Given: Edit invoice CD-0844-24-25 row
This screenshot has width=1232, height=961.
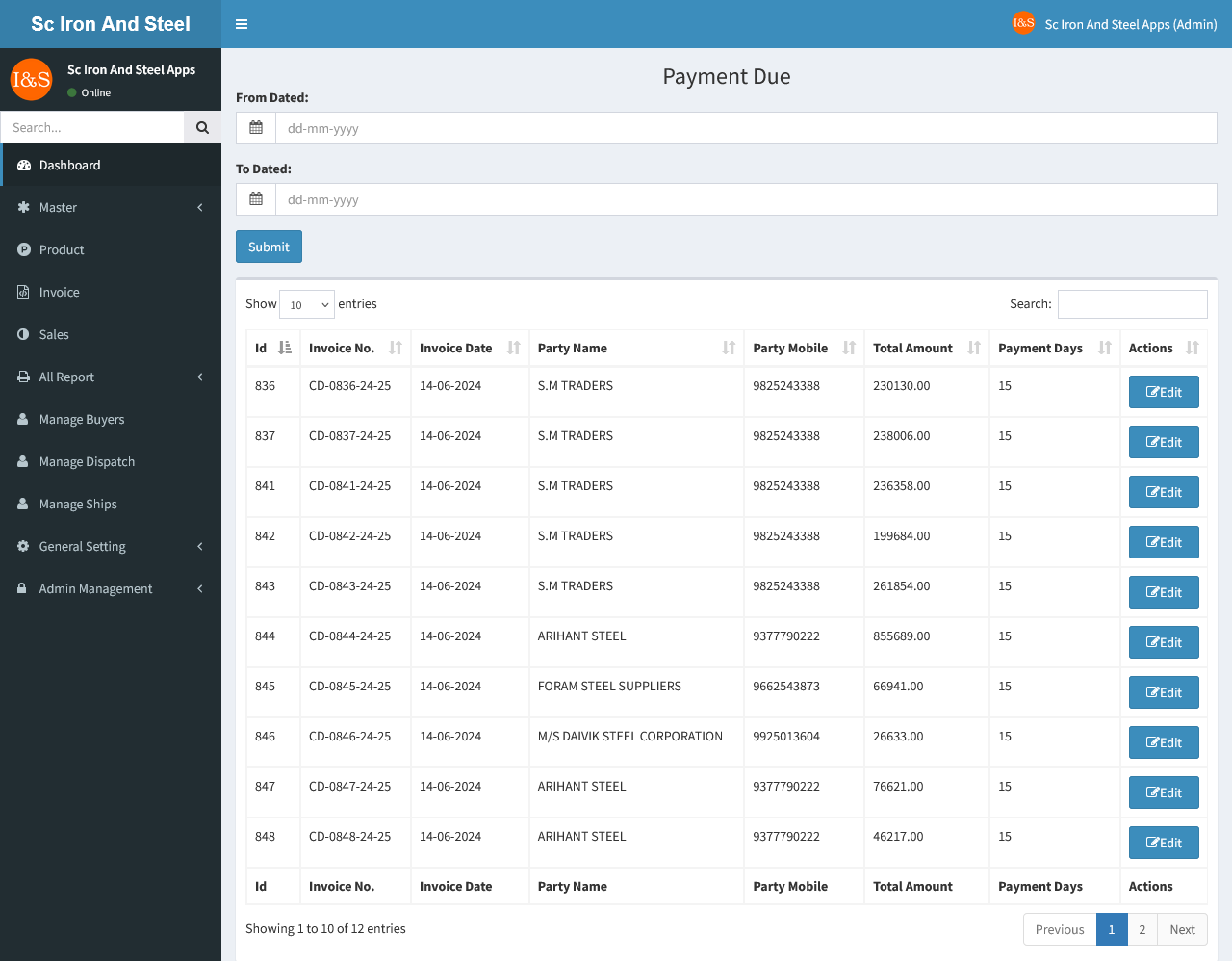Looking at the screenshot, I should [1163, 642].
